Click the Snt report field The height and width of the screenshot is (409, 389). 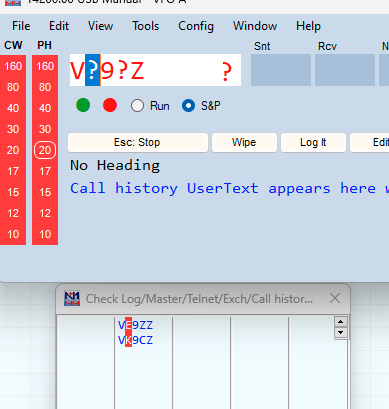[x=281, y=70]
